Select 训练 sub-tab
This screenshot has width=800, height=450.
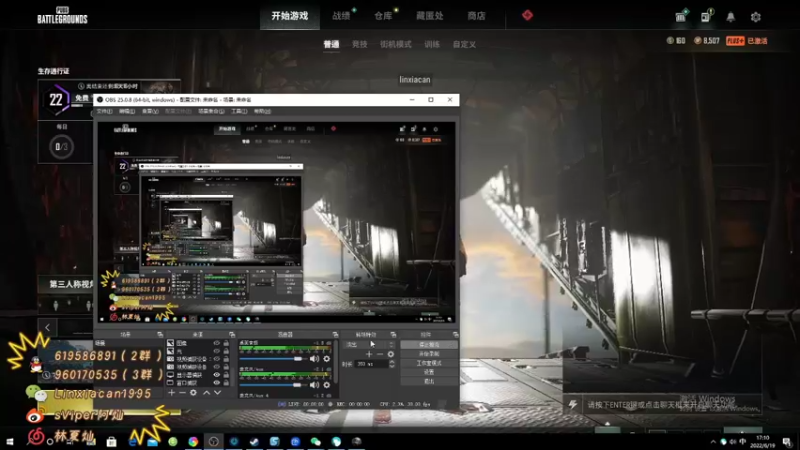(x=432, y=44)
